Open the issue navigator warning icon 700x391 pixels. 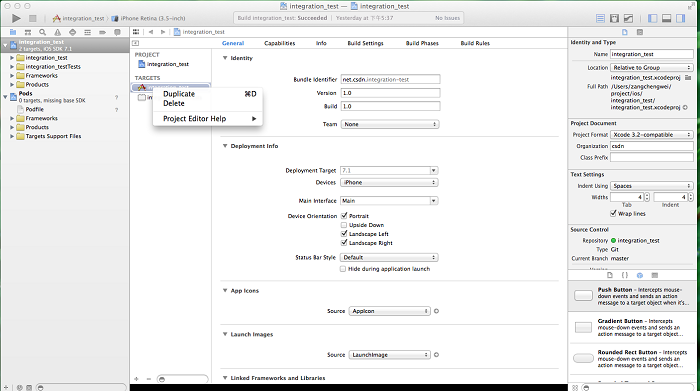tap(58, 32)
